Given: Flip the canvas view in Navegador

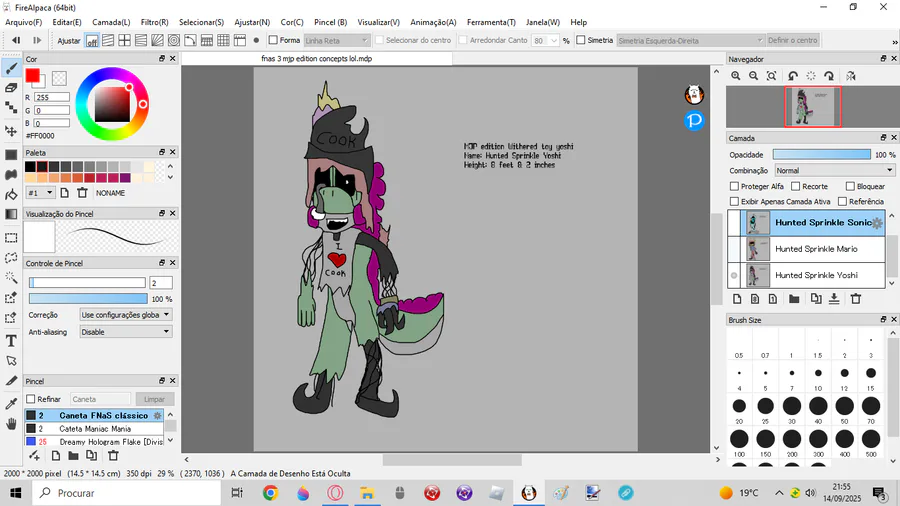Looking at the screenshot, I should click(x=851, y=76).
